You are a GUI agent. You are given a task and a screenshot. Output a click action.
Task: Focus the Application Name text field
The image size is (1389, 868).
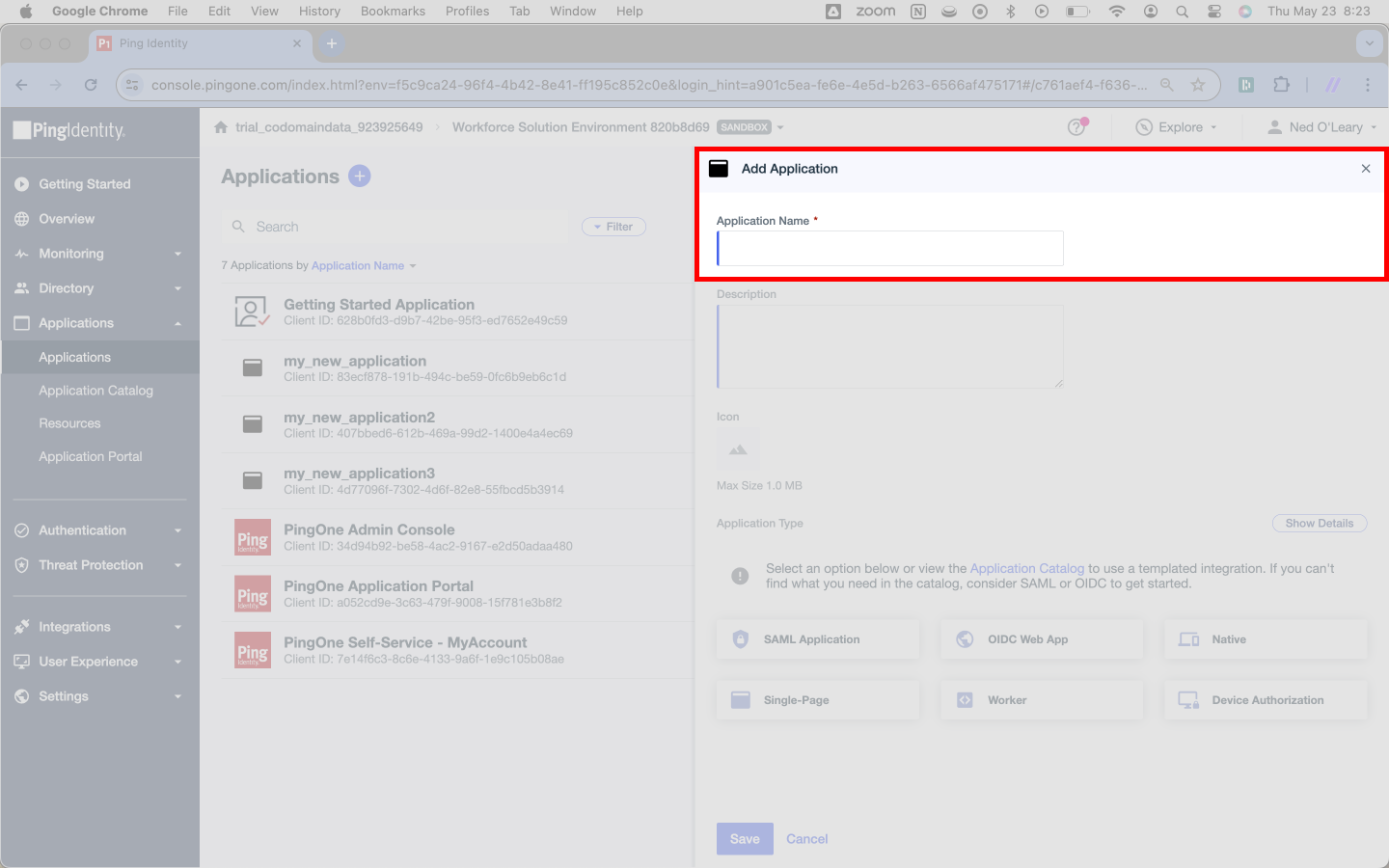(x=890, y=248)
